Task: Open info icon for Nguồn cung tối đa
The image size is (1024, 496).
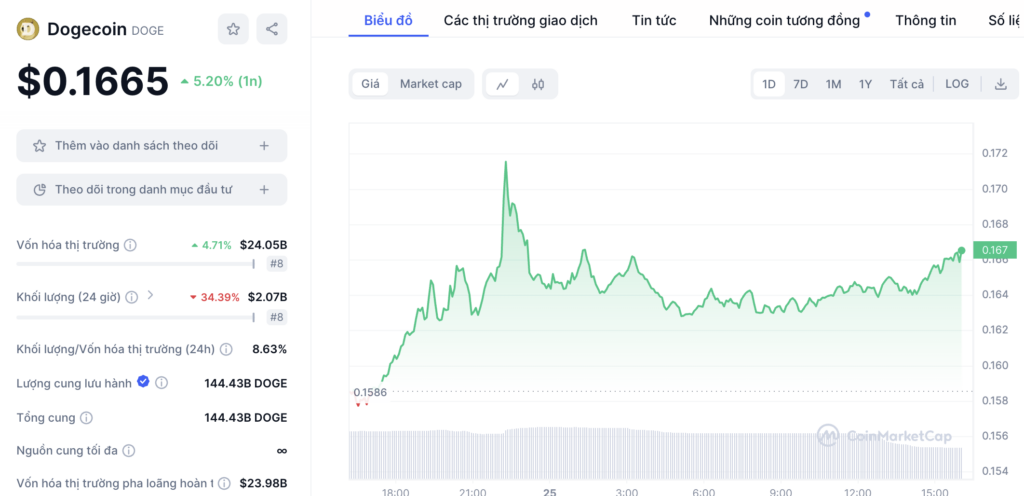Action: 129,451
